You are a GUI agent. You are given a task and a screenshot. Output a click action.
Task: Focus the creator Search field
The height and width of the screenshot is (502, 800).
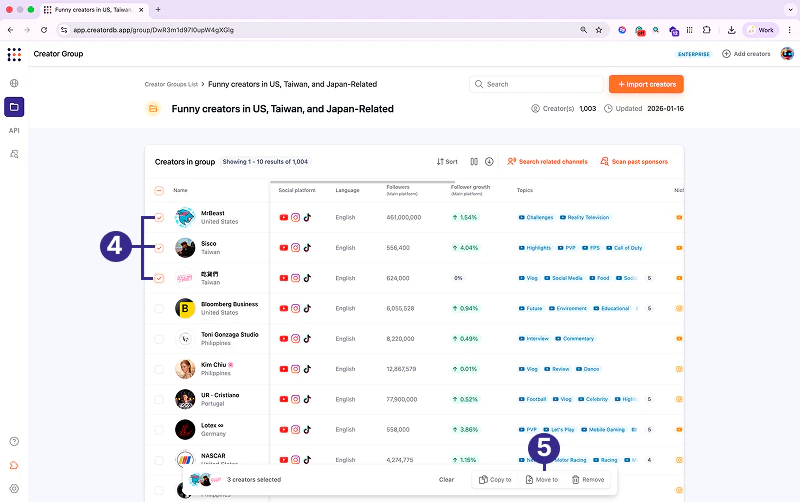click(x=536, y=84)
